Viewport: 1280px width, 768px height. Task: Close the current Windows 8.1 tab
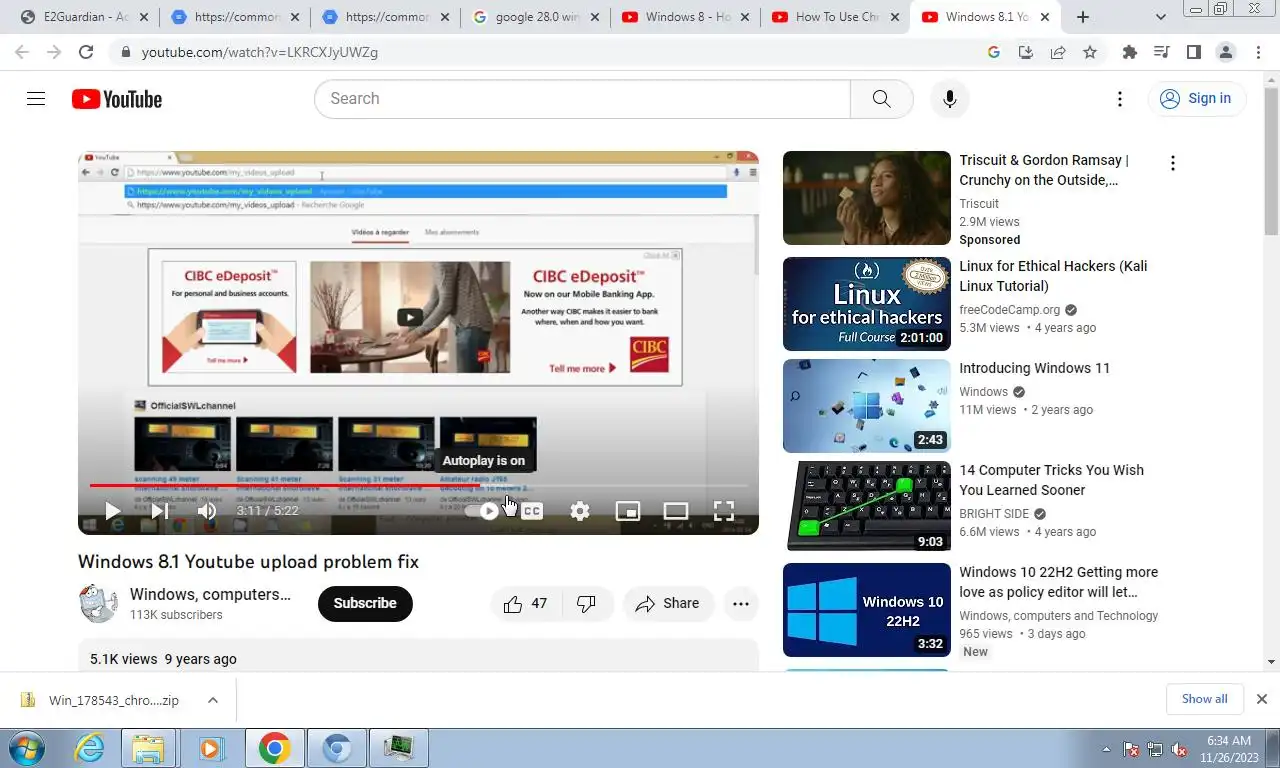point(1045,17)
